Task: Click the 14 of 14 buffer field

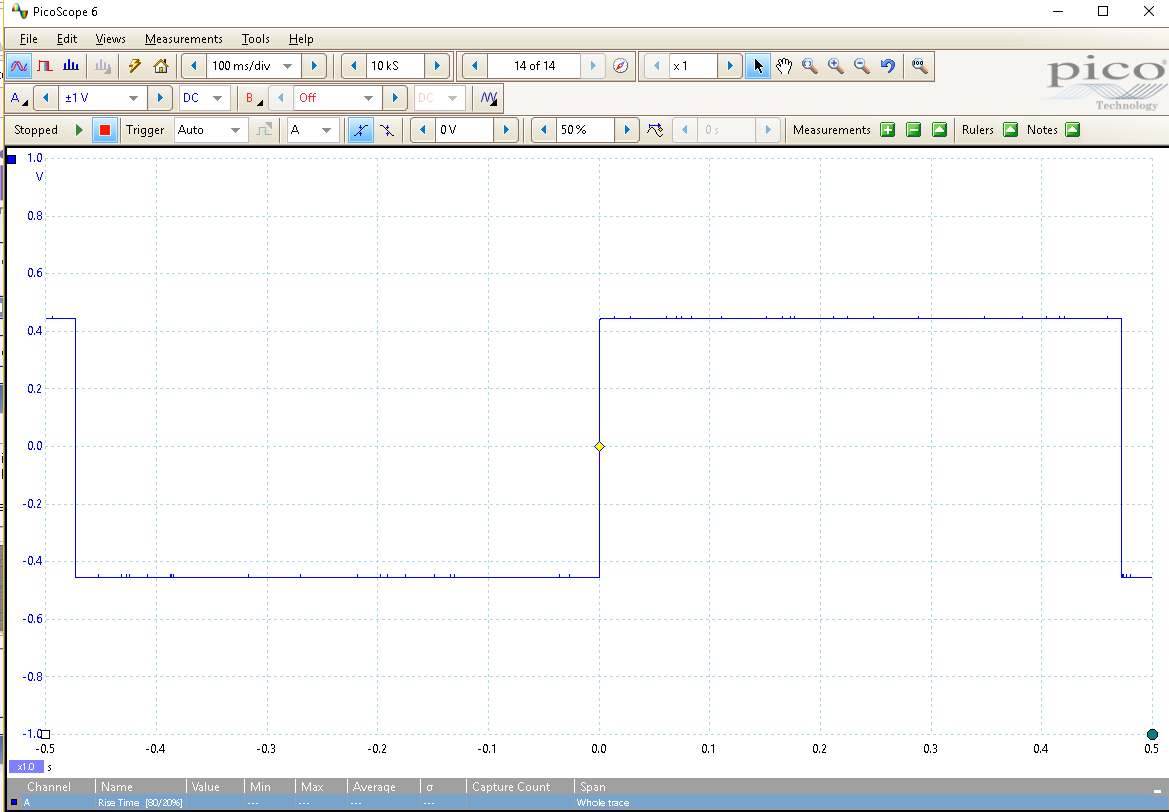Action: 534,66
